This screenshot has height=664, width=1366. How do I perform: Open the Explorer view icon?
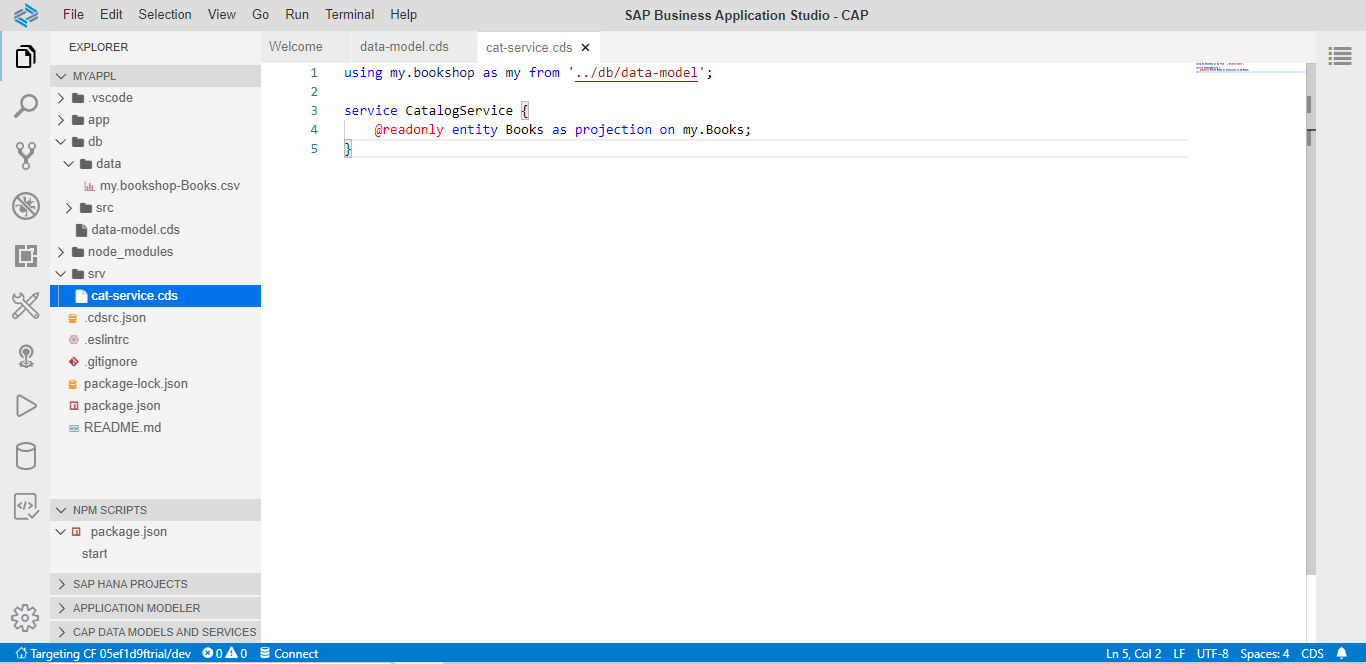tap(25, 57)
